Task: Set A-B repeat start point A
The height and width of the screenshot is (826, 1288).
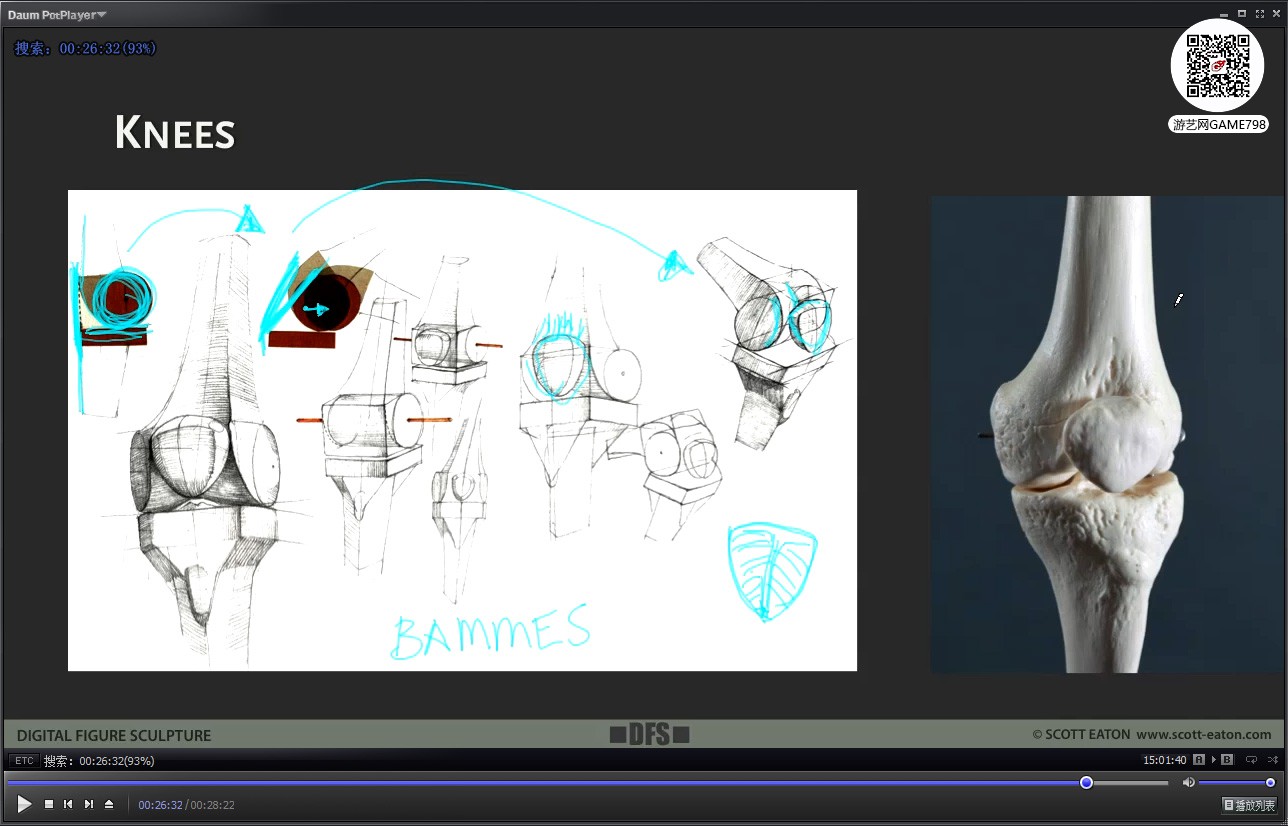Action: tap(1199, 760)
